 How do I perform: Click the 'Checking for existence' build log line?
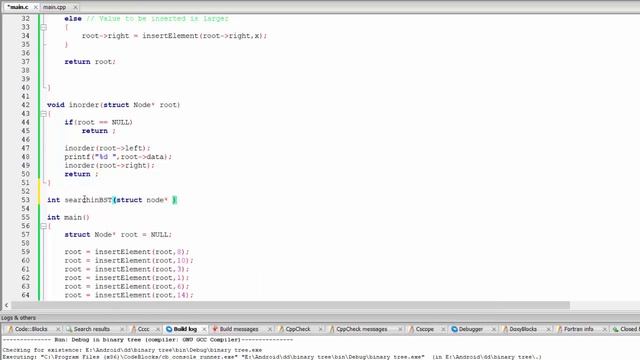click(132, 350)
